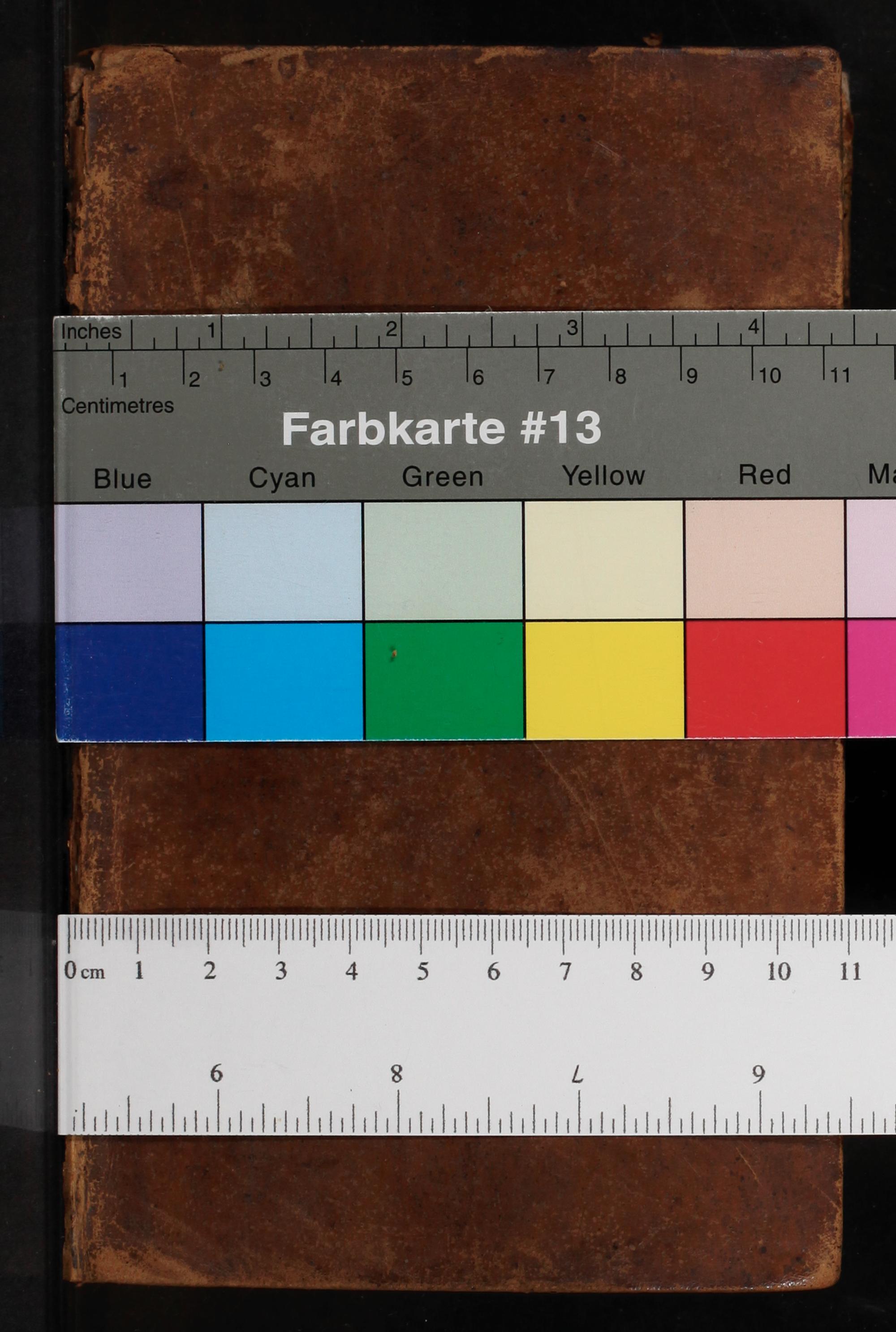Click the pale yellow tint square
This screenshot has width=896, height=1332.
click(x=603, y=560)
